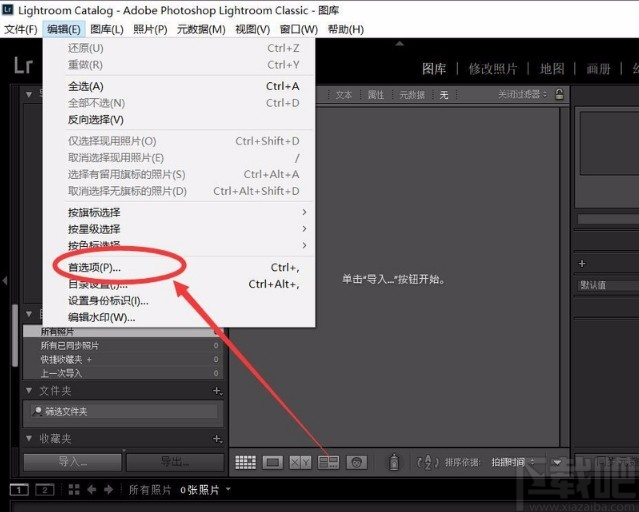Click 导入... button
Screen dimensions: 639x512
pyautogui.click(x=73, y=462)
